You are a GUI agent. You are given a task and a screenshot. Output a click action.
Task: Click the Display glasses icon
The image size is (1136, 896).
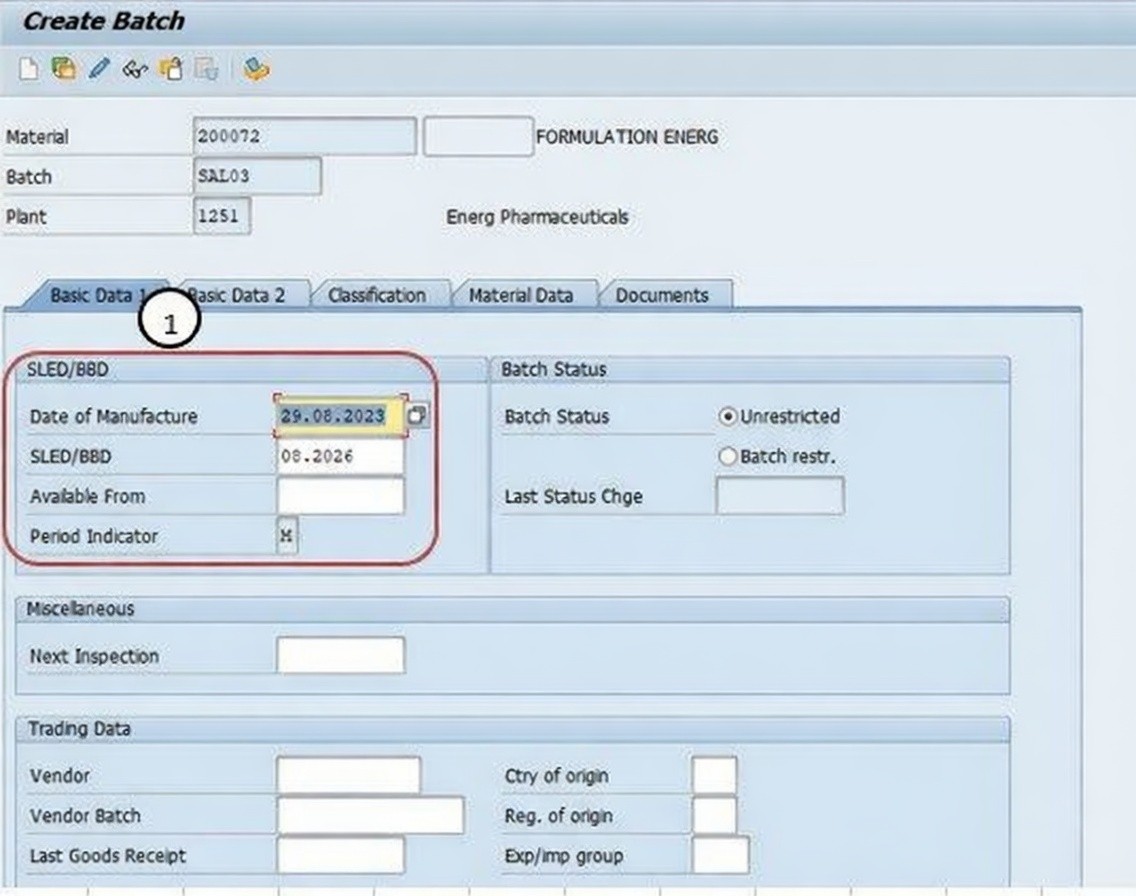point(134,69)
